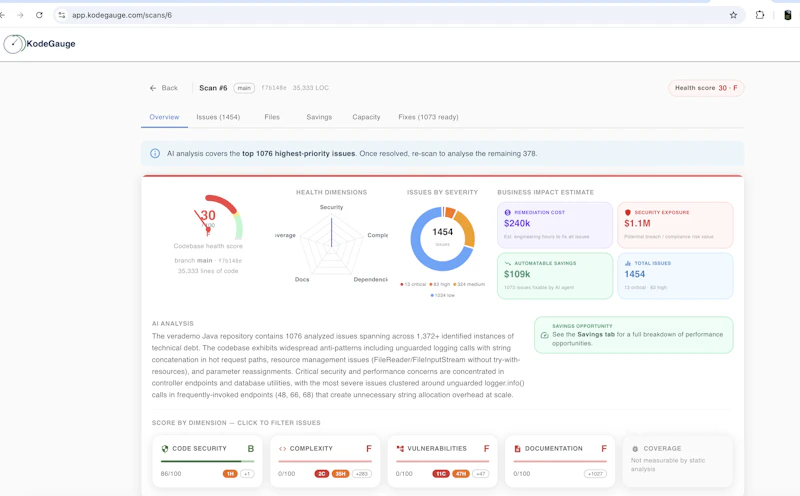Switch to the Files tab
Screen dimensions: 800x496
[x=272, y=117]
